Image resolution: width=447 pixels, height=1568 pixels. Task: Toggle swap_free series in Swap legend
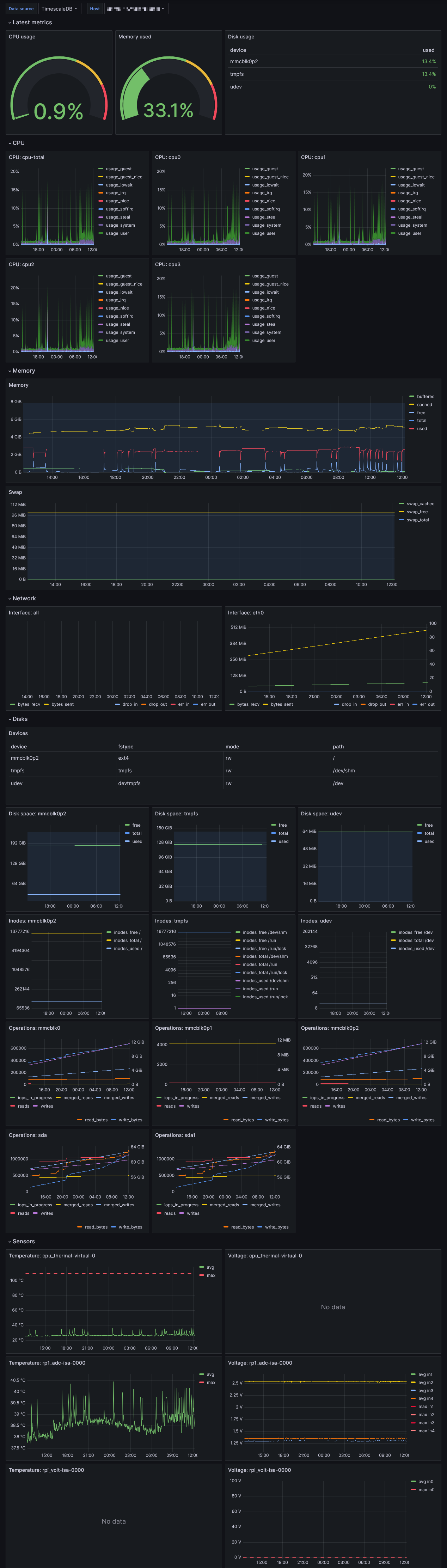[x=417, y=512]
